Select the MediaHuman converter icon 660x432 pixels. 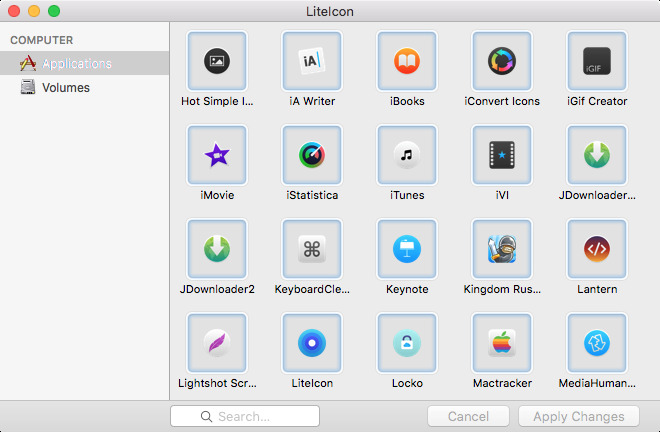pos(597,343)
